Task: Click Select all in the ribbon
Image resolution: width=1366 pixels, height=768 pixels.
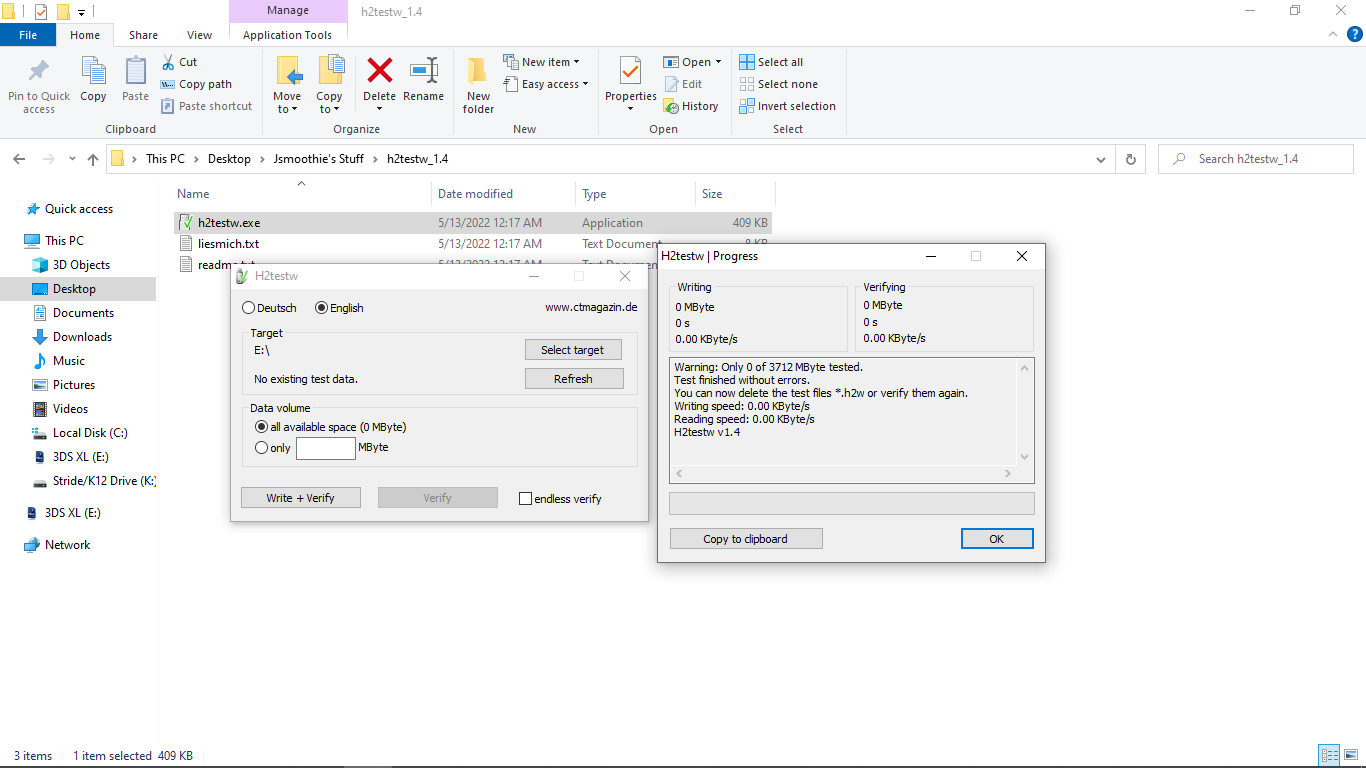Action: click(x=771, y=62)
